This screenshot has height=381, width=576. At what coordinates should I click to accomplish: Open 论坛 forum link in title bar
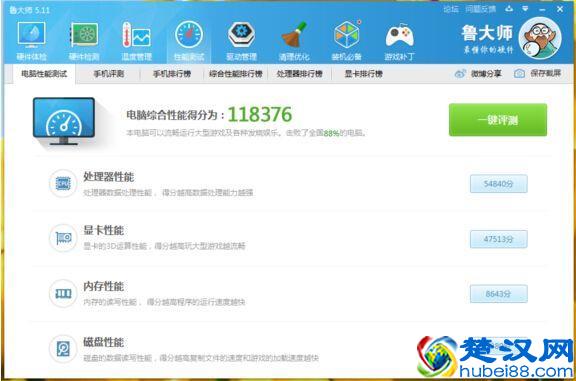tap(451, 9)
